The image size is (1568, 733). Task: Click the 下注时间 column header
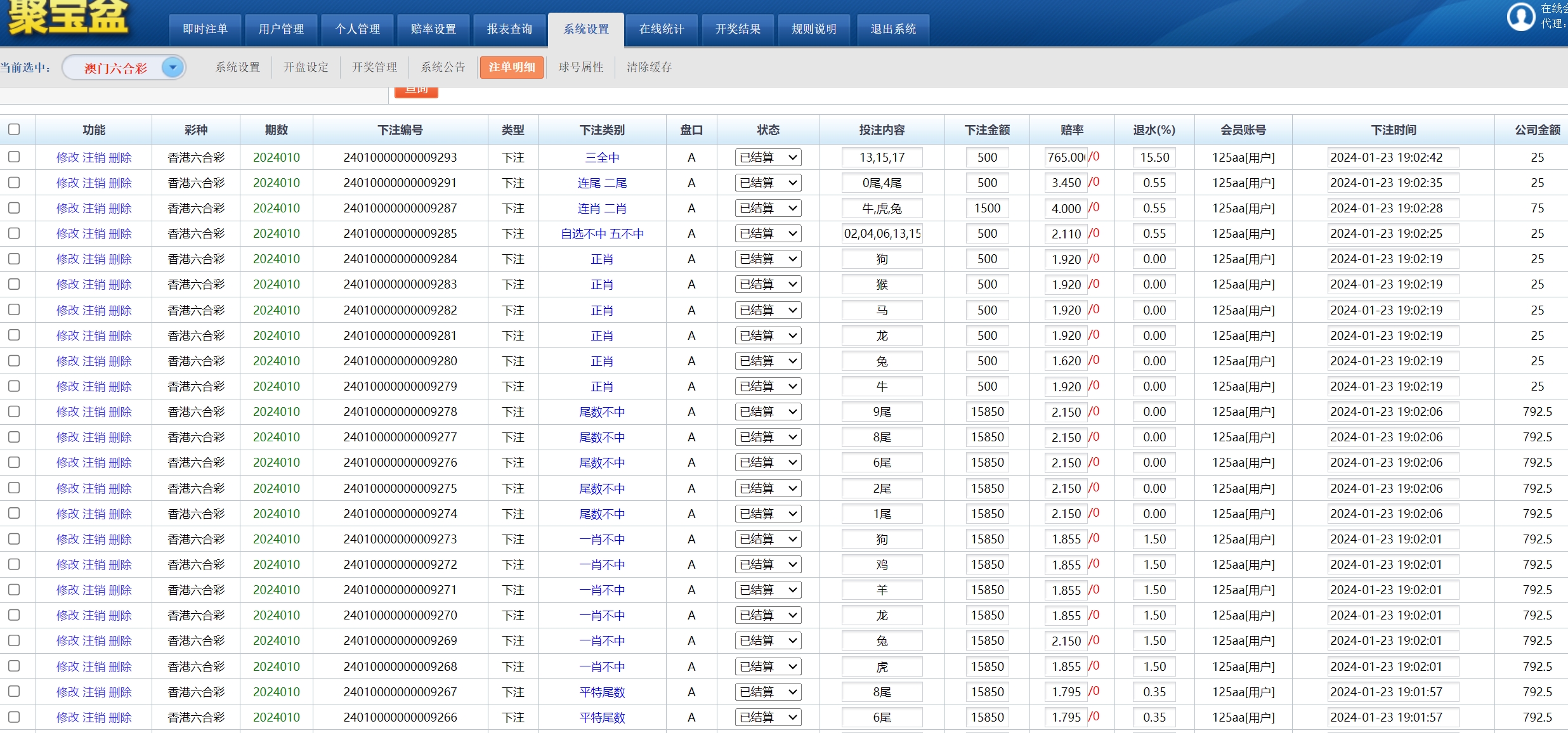[x=1393, y=130]
